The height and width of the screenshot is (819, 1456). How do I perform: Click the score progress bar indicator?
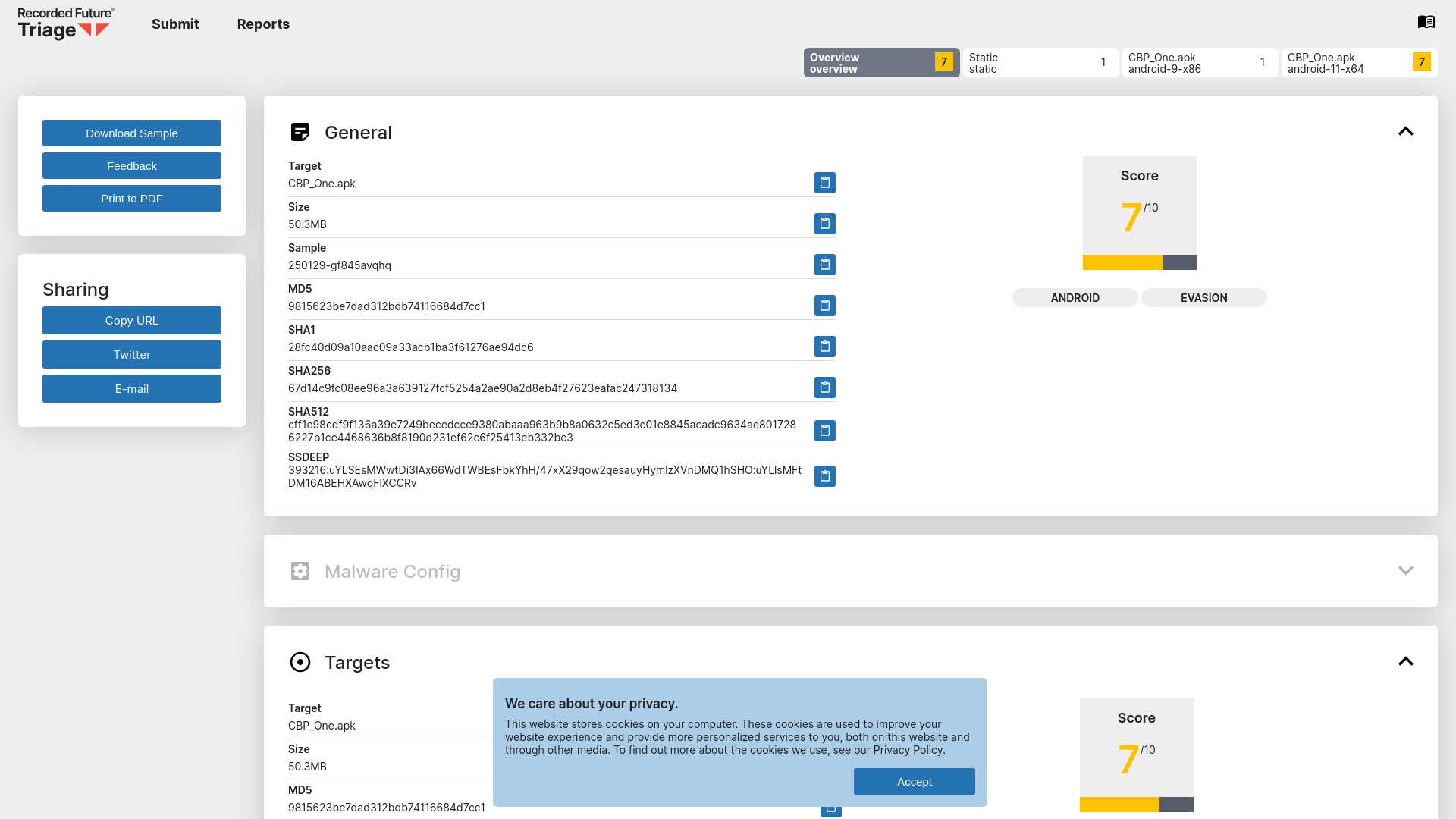(x=1140, y=263)
